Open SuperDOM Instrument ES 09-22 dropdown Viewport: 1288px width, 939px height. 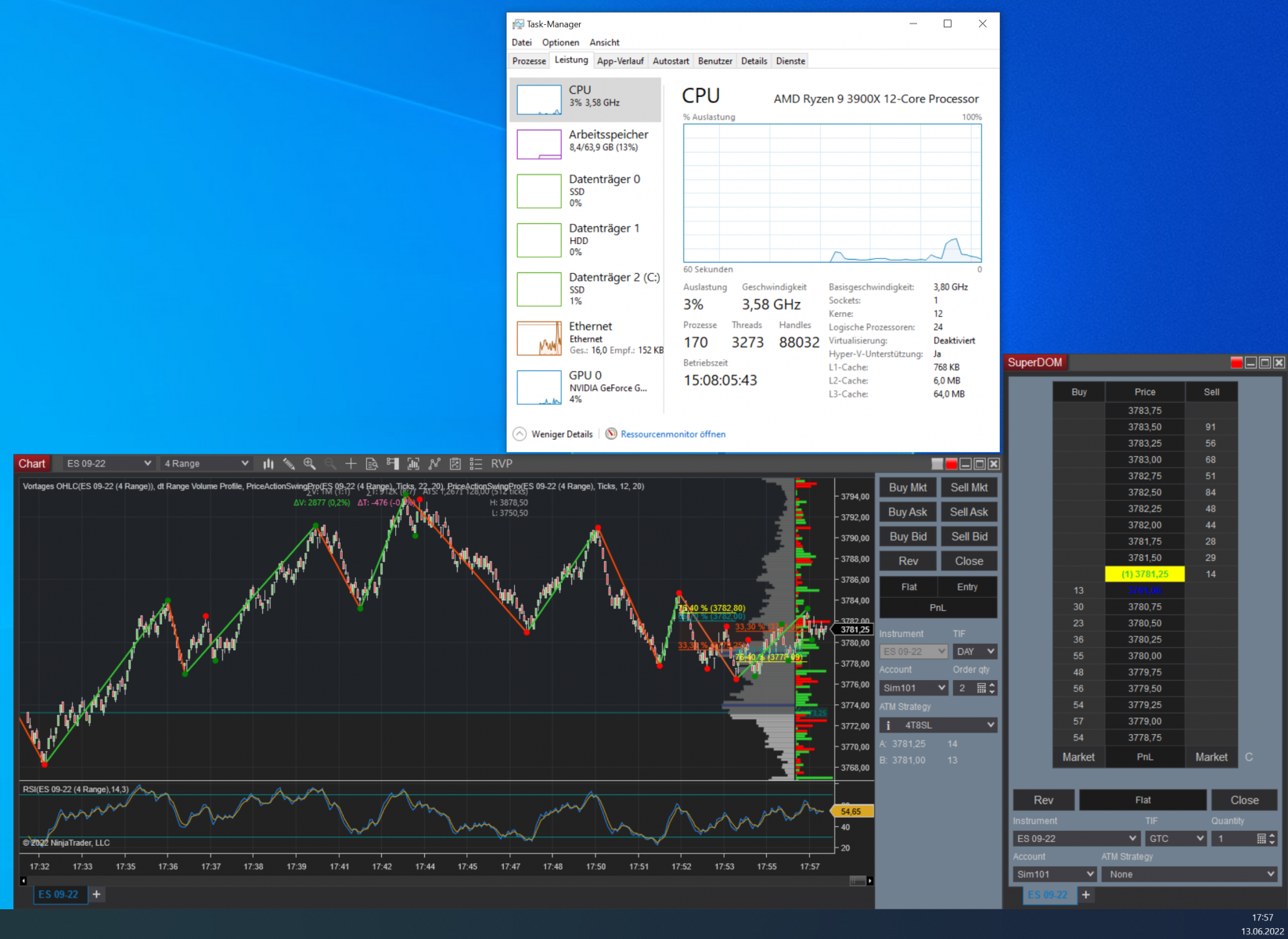tap(1076, 839)
